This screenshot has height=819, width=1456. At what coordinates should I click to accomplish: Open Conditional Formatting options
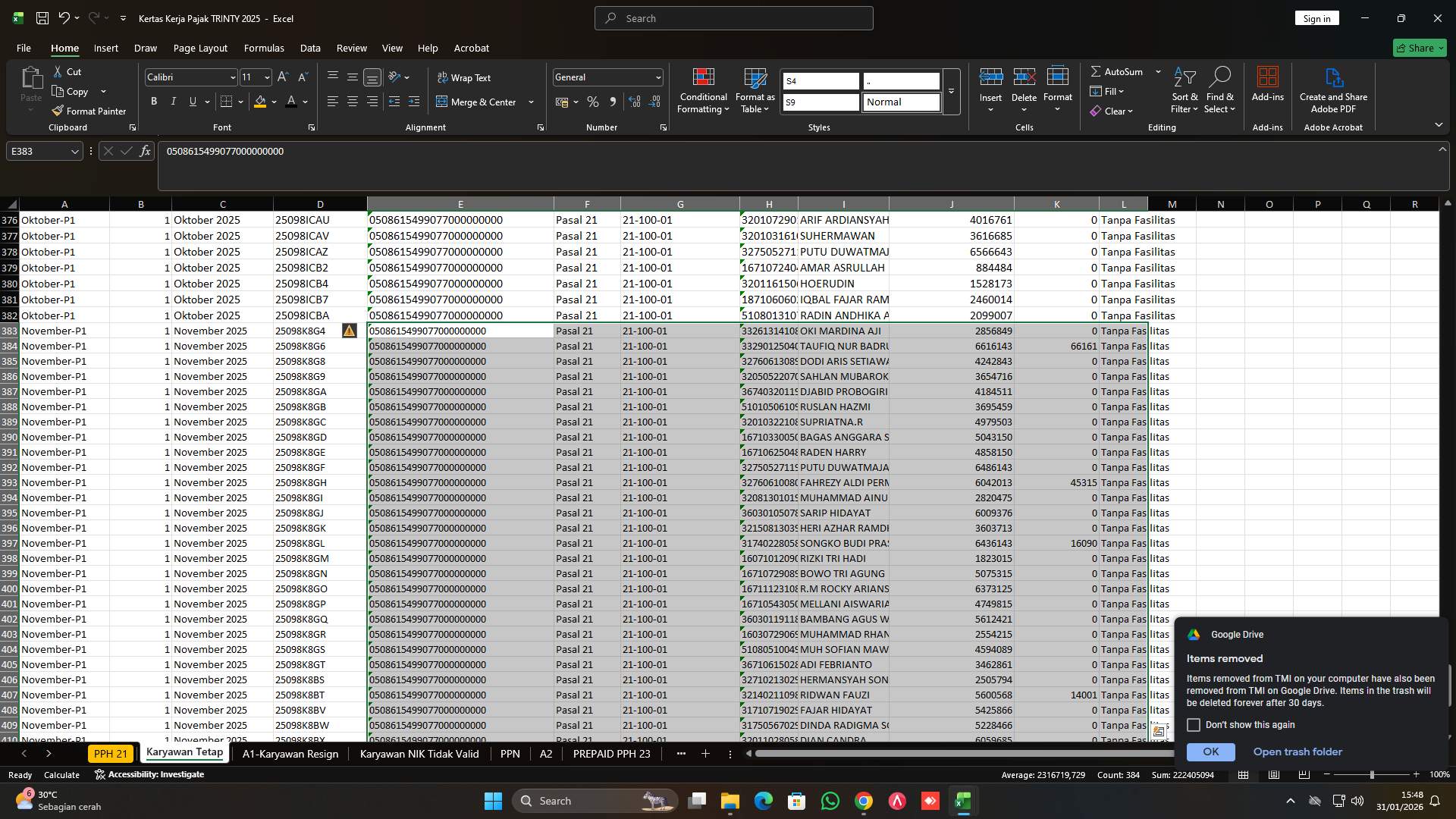[703, 89]
